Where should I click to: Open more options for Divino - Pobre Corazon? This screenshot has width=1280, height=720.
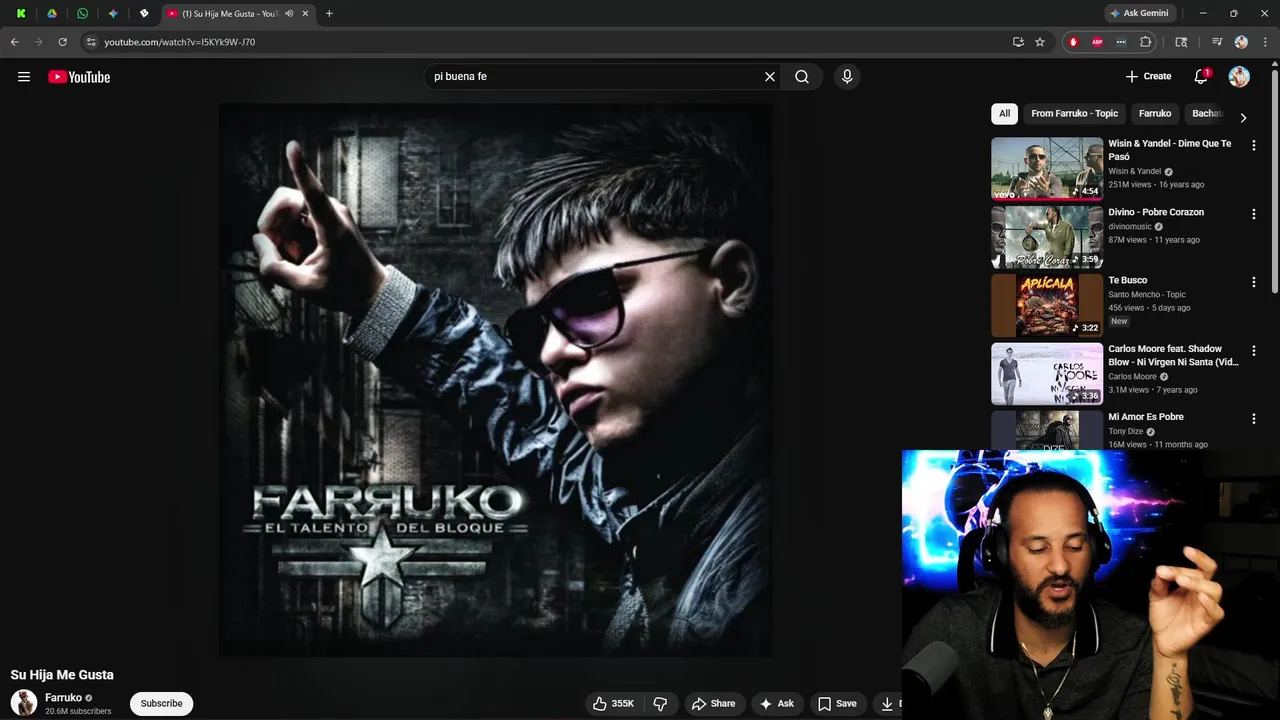(1254, 214)
